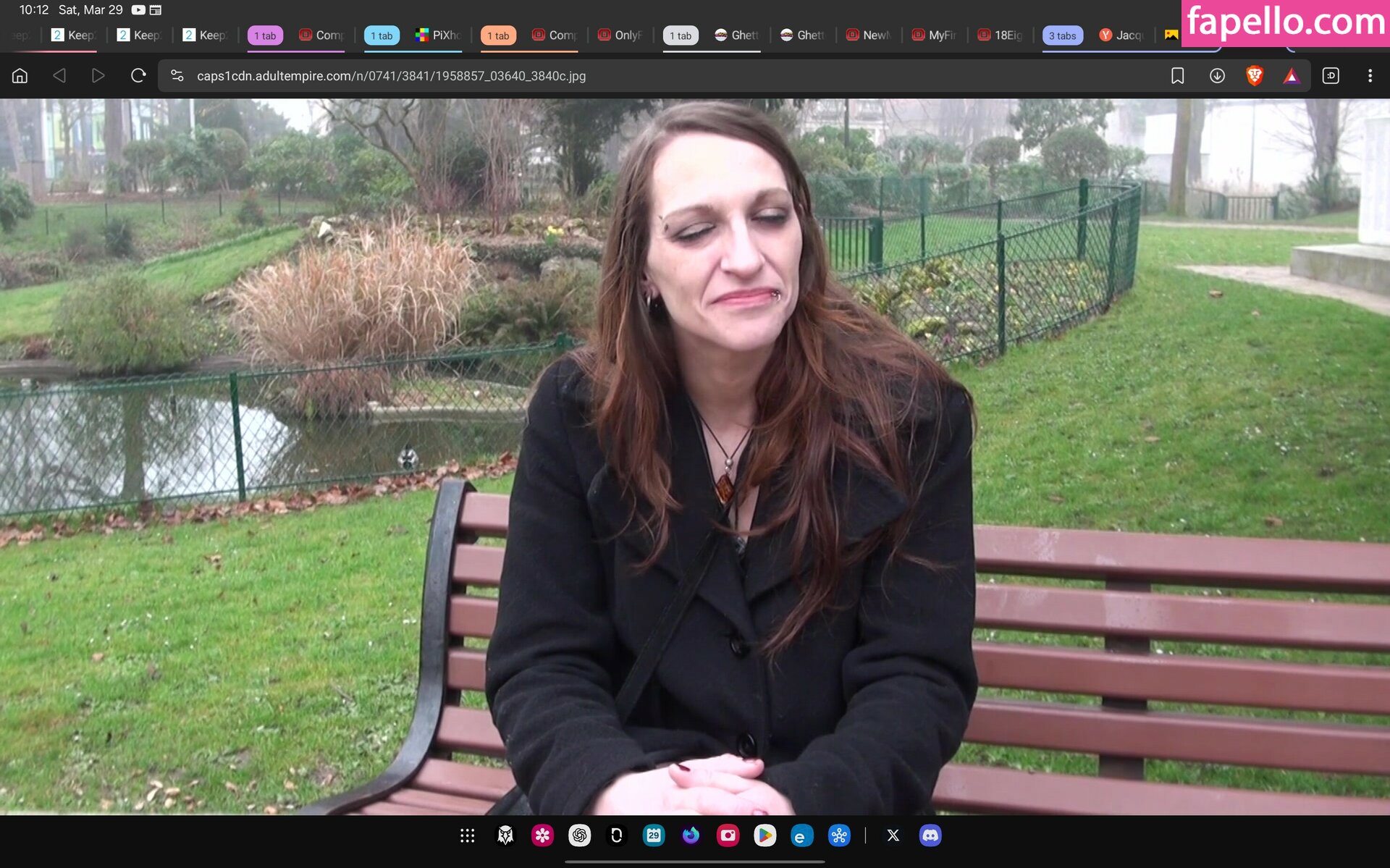Screen dimensions: 1390x868
Task: Go back with the left arrow
Action: [x=59, y=75]
